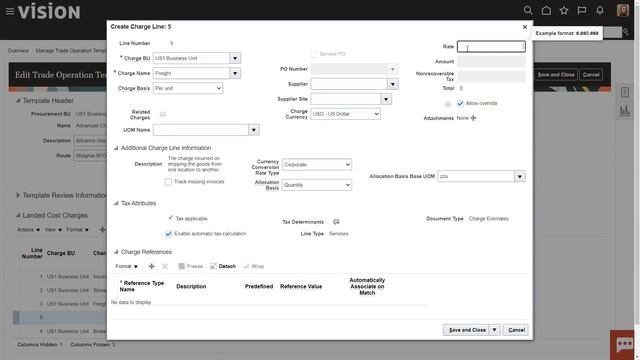
Task: Click into the Rate input field
Action: (491, 47)
